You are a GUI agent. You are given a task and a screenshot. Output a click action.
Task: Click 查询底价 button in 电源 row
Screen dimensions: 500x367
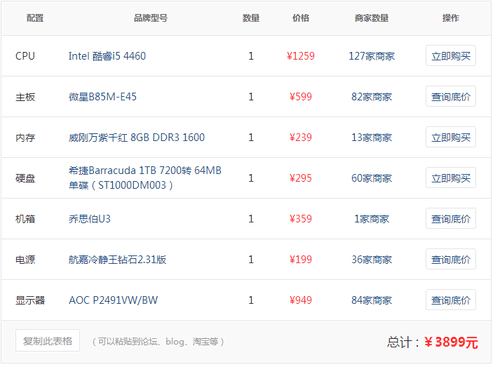coord(450,259)
